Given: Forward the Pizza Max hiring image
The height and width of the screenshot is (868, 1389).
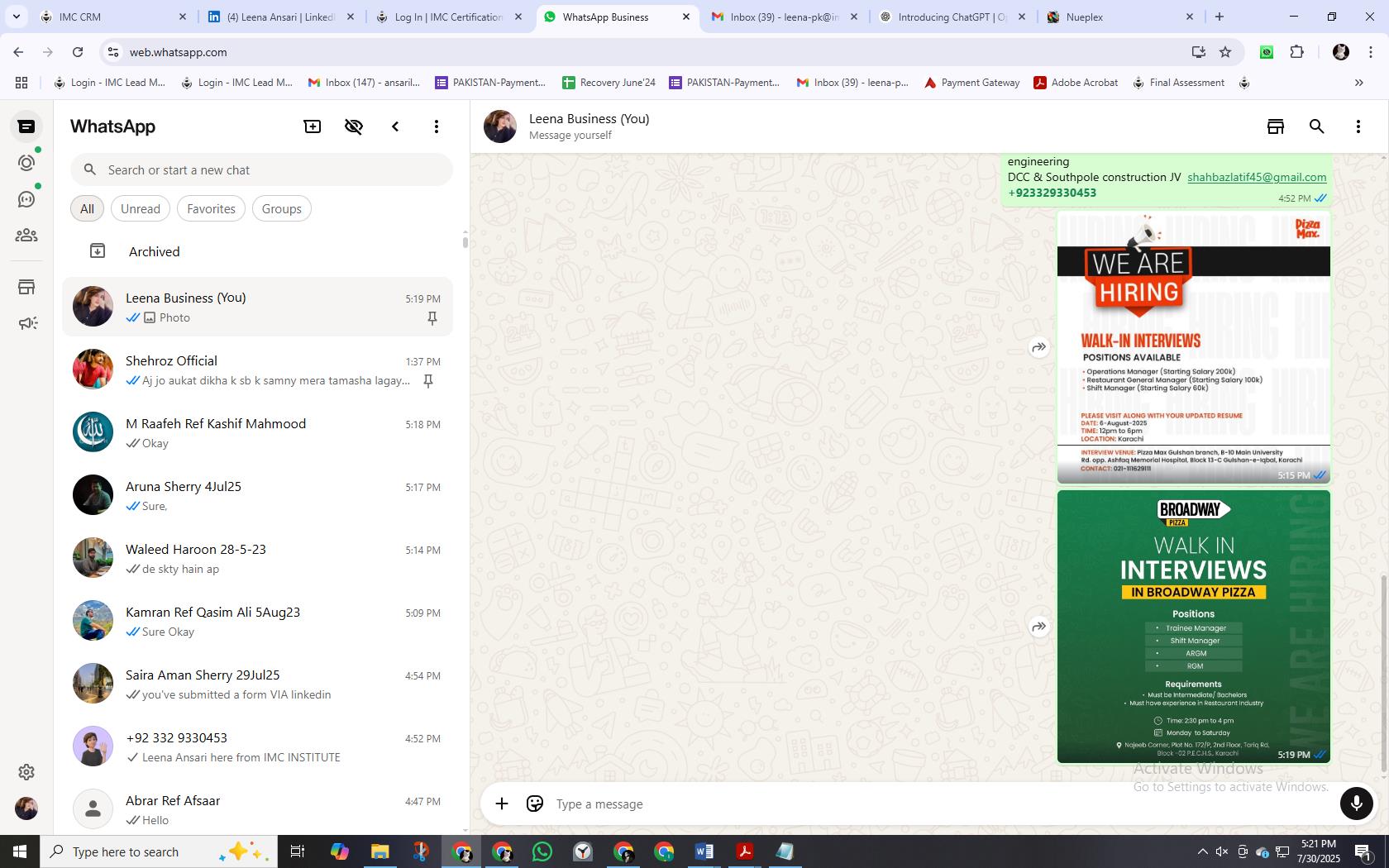Looking at the screenshot, I should coord(1038,347).
